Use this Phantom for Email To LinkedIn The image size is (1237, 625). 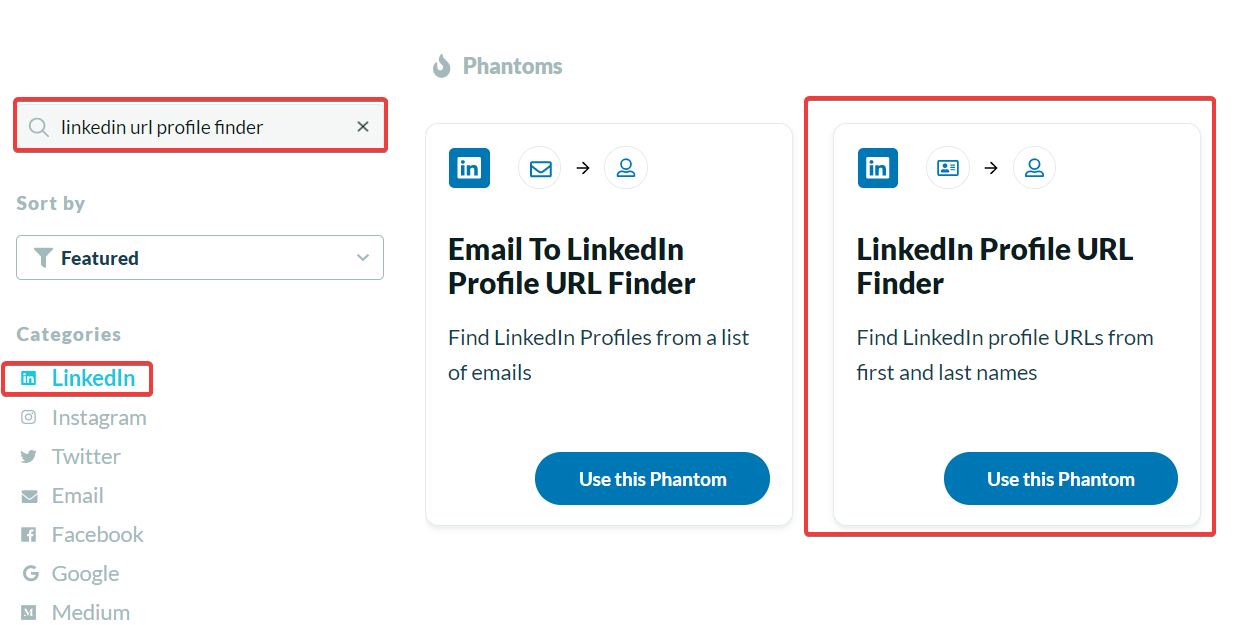pyautogui.click(x=652, y=479)
